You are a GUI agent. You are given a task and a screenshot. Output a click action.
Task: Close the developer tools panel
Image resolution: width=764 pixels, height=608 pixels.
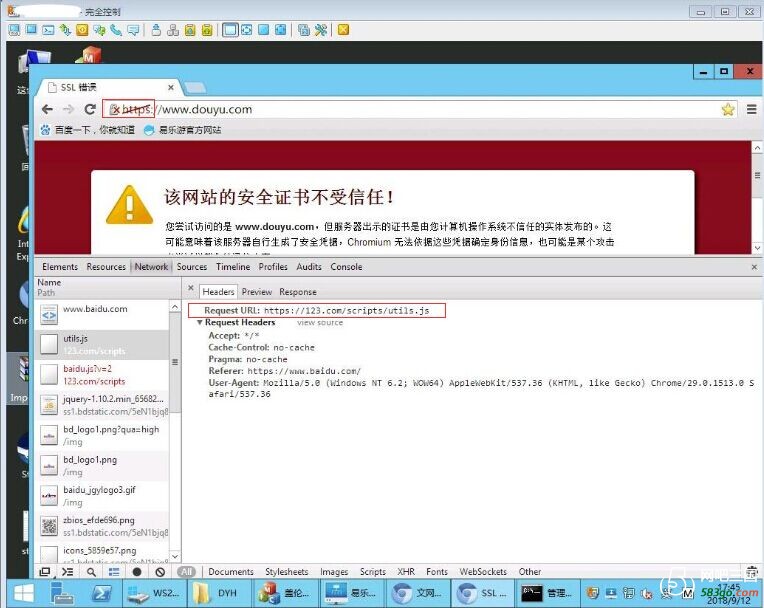754,267
